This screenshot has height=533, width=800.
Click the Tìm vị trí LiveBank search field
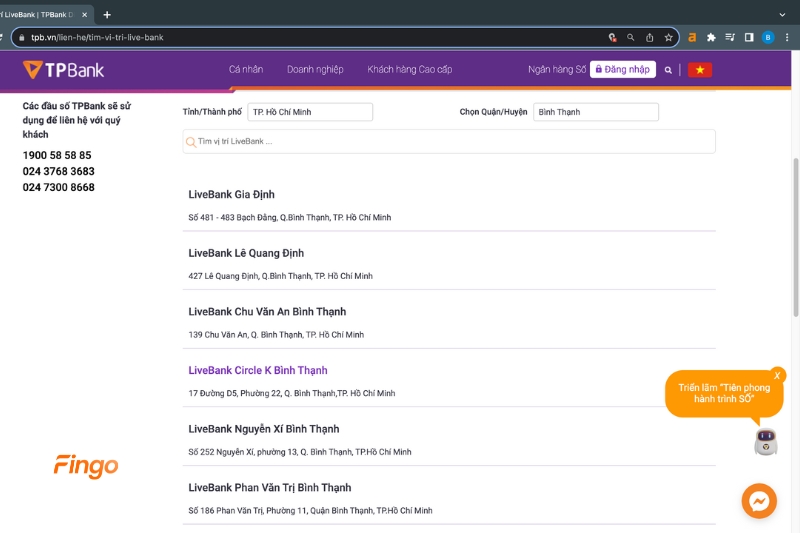pyautogui.click(x=449, y=141)
